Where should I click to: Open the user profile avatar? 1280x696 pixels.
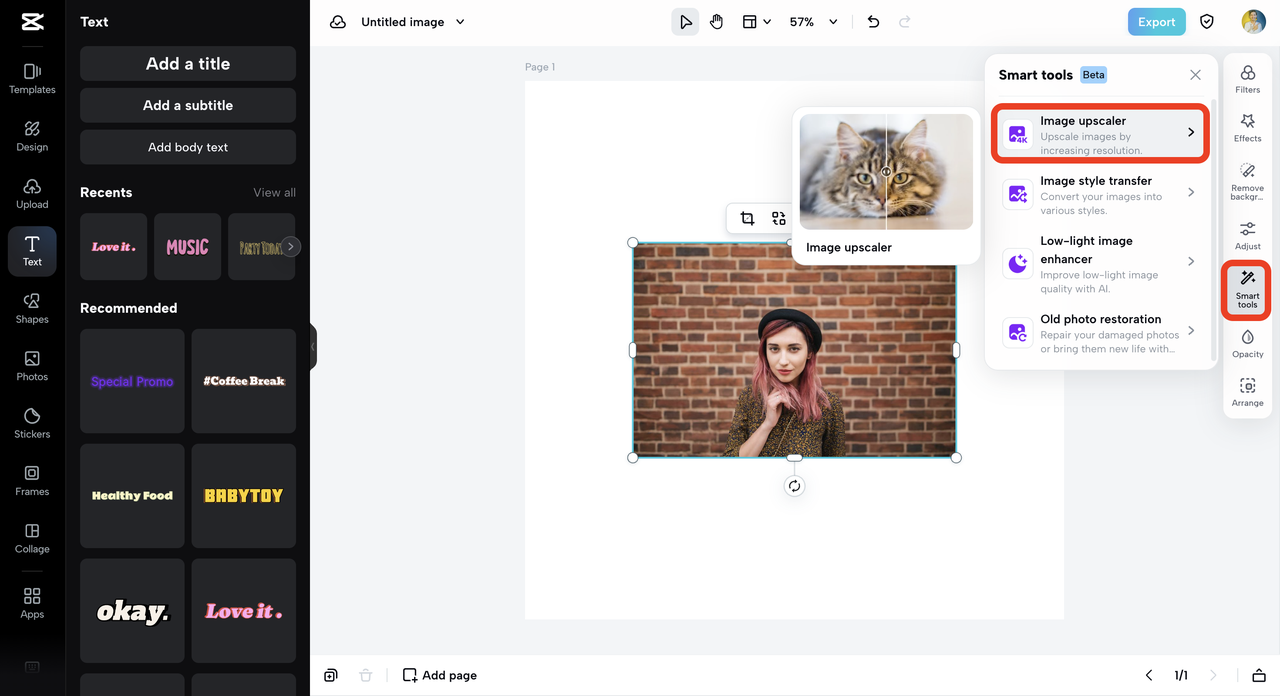pos(1254,22)
